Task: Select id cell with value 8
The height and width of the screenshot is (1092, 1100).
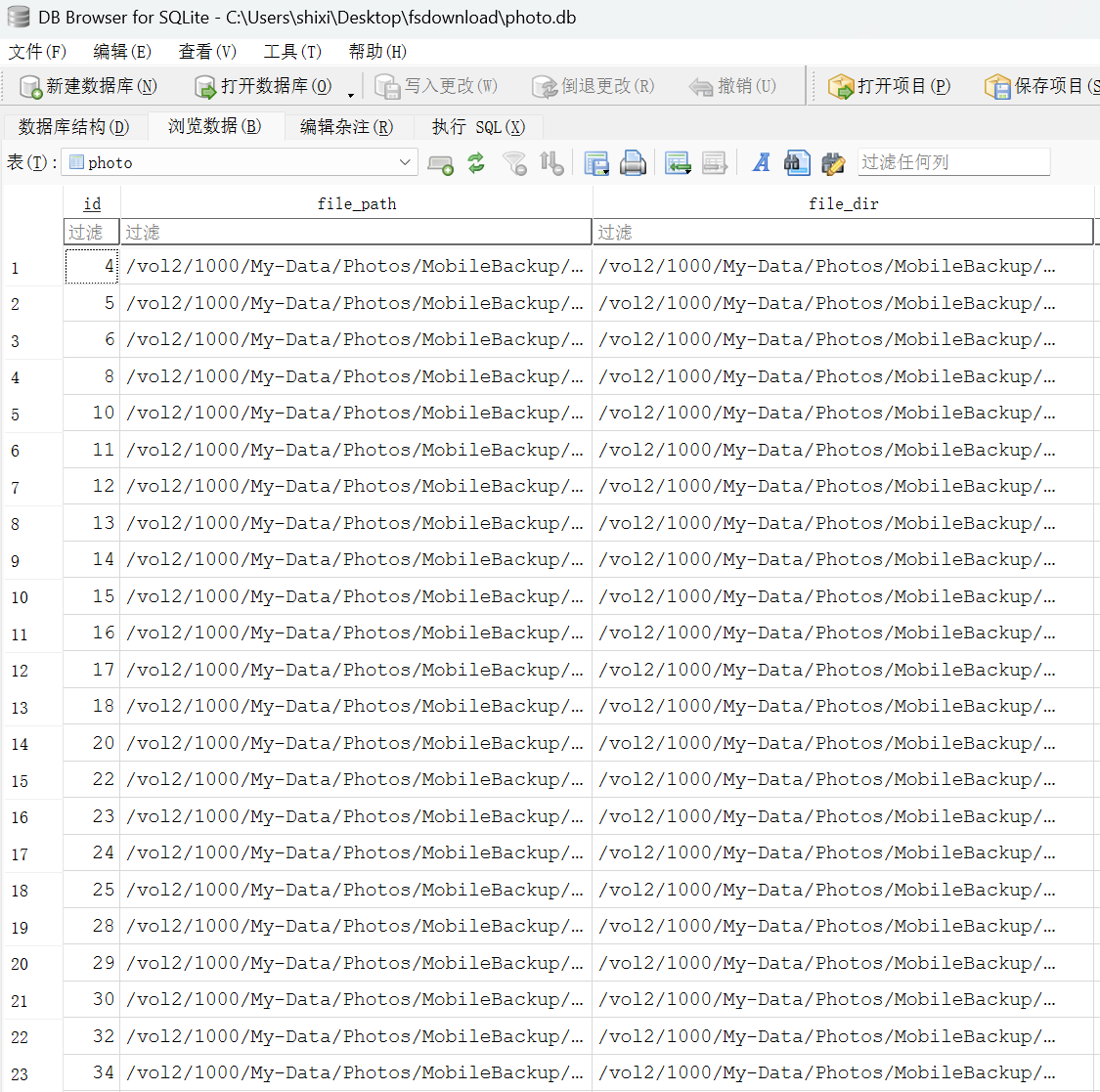Action: pos(92,376)
